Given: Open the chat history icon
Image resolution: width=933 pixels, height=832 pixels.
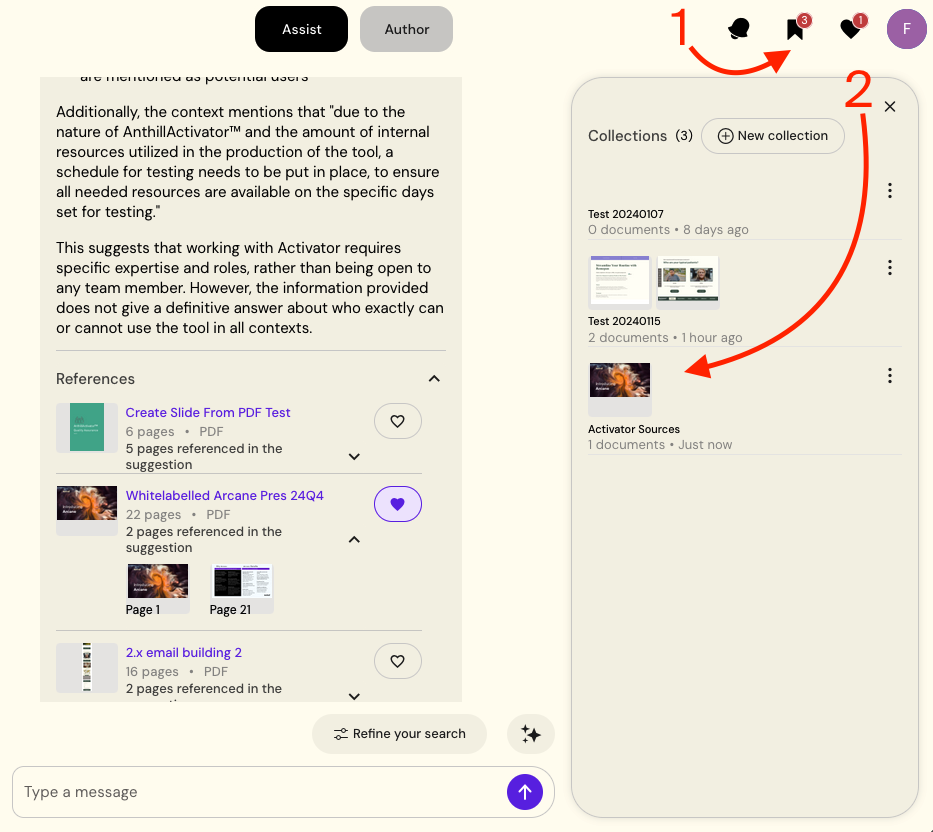Looking at the screenshot, I should tap(739, 29).
